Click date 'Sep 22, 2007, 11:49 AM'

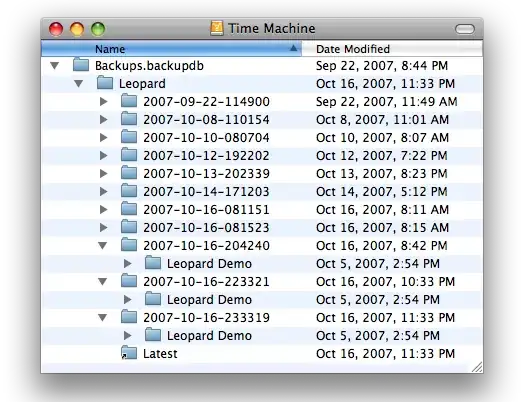386,102
